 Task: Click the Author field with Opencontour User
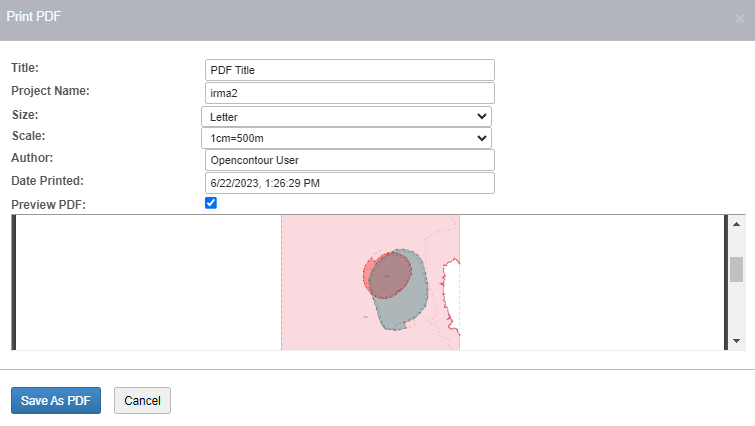[349, 160]
